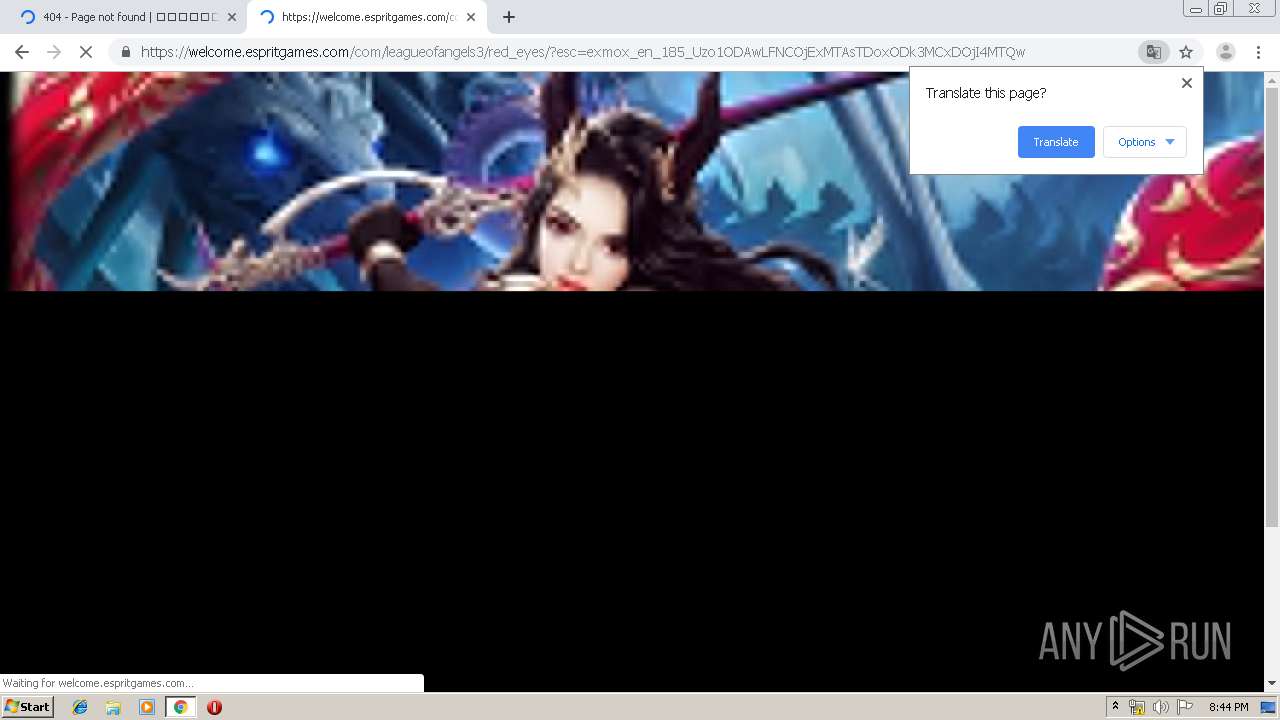Open the Windows Start menu
Image resolution: width=1280 pixels, height=720 pixels.
tap(28, 707)
